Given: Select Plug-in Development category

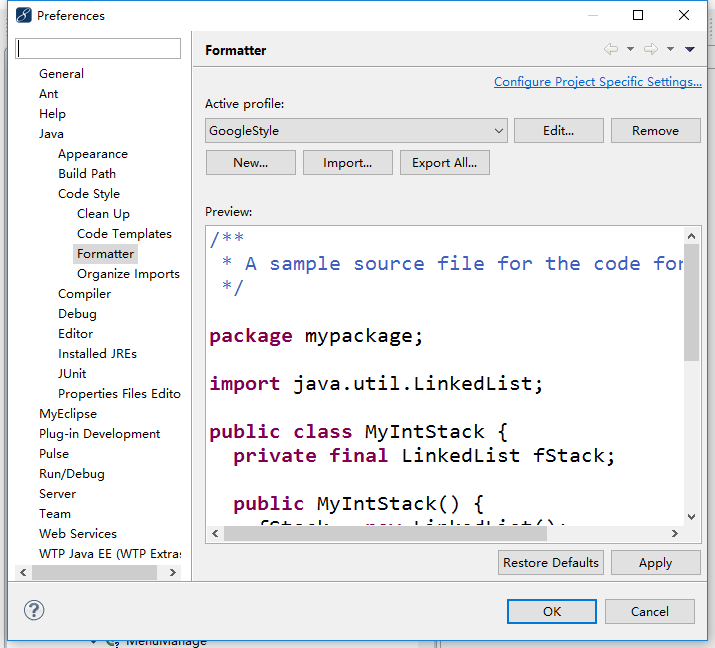Looking at the screenshot, I should (100, 434).
